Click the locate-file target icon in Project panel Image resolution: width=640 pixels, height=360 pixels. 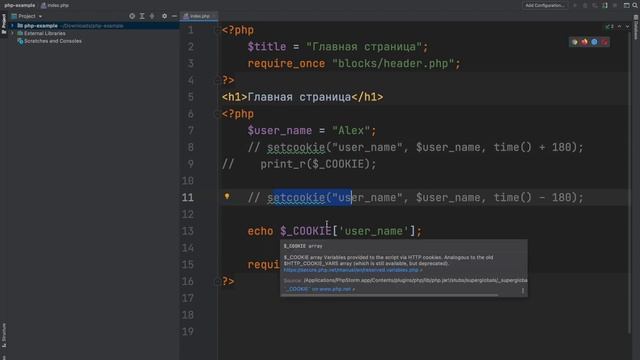click(132, 16)
